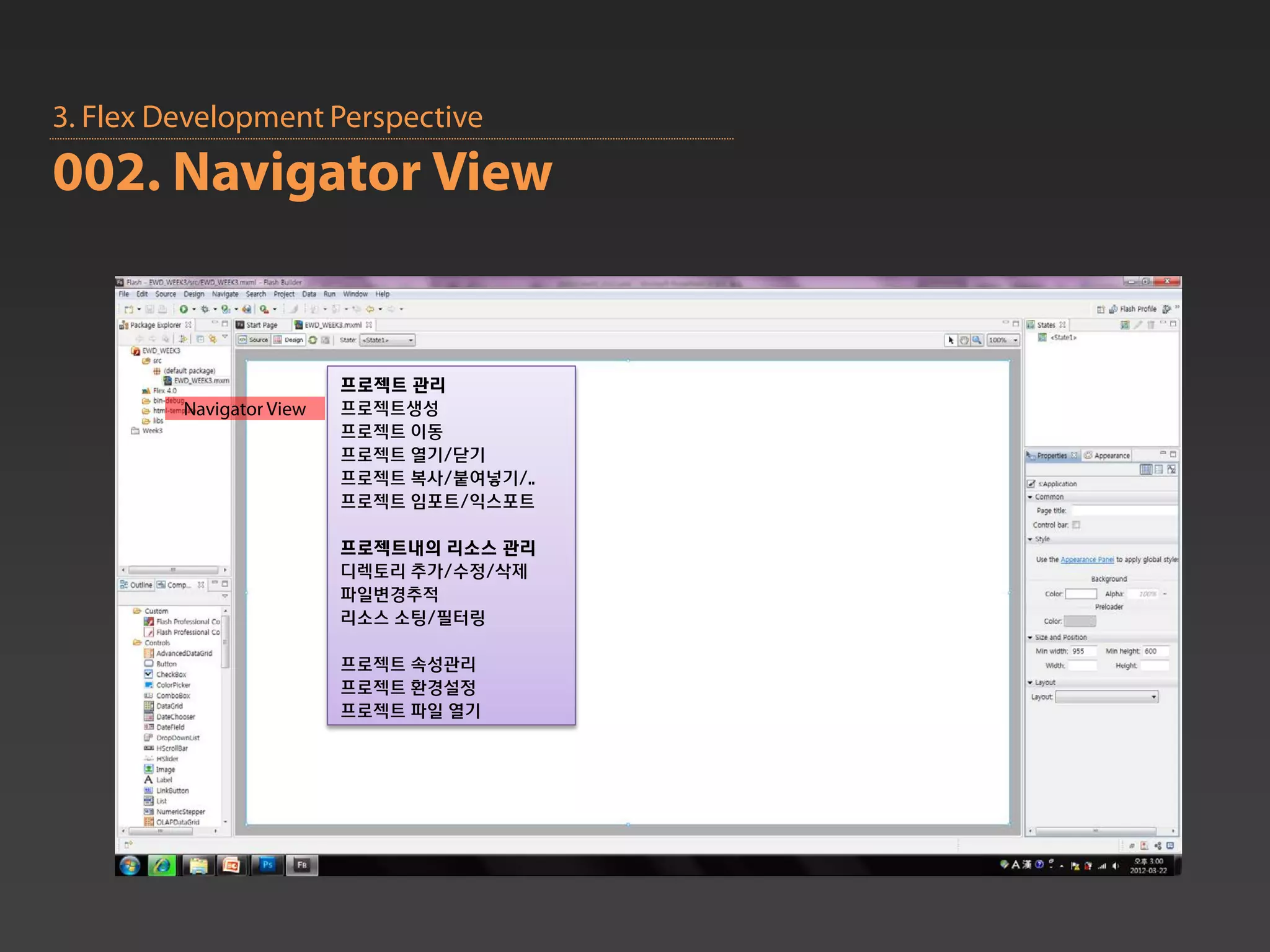The height and width of the screenshot is (952, 1270).
Task: Select the libs folder
Action: (x=153, y=421)
